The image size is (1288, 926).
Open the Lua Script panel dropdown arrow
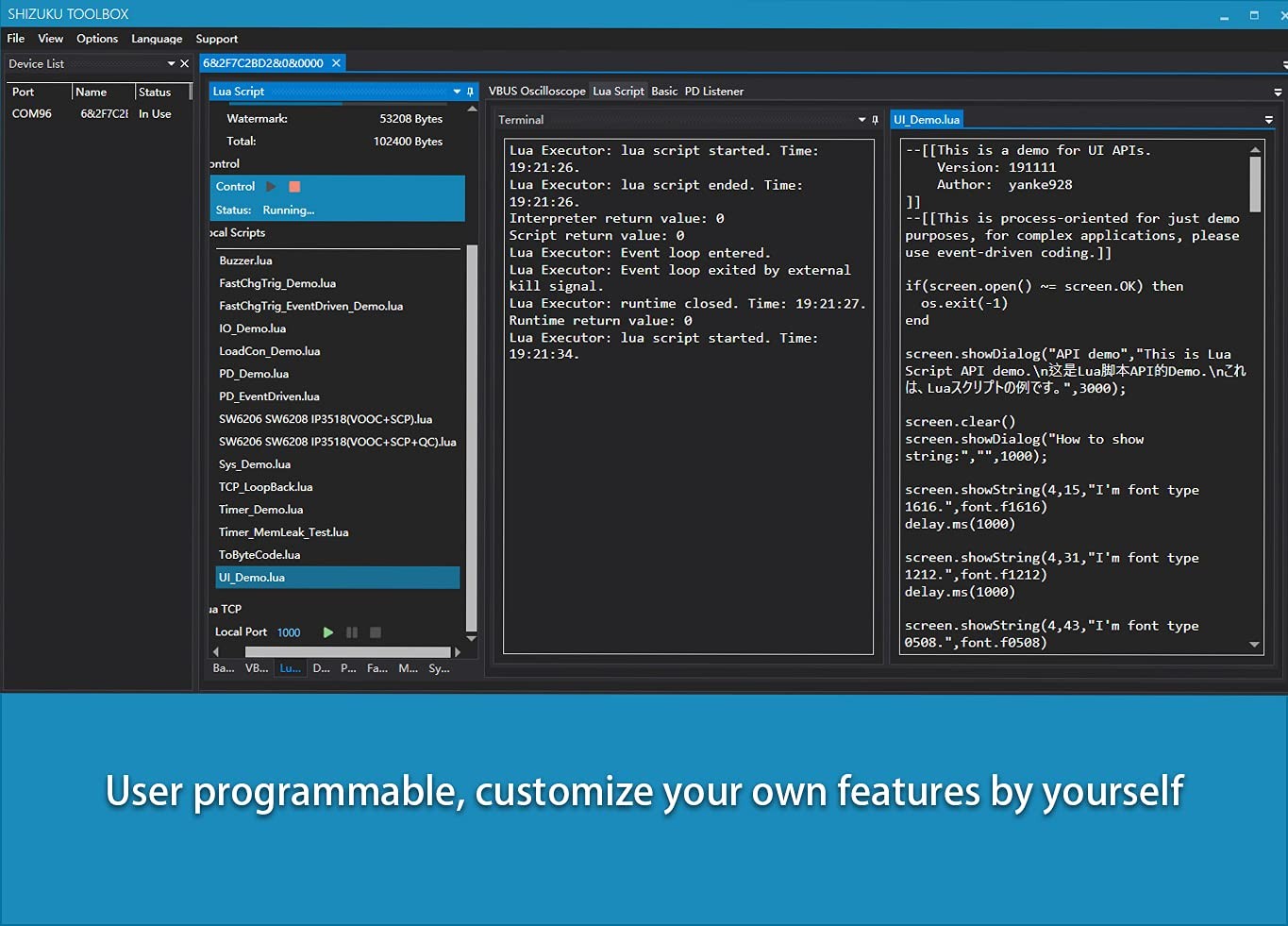457,92
